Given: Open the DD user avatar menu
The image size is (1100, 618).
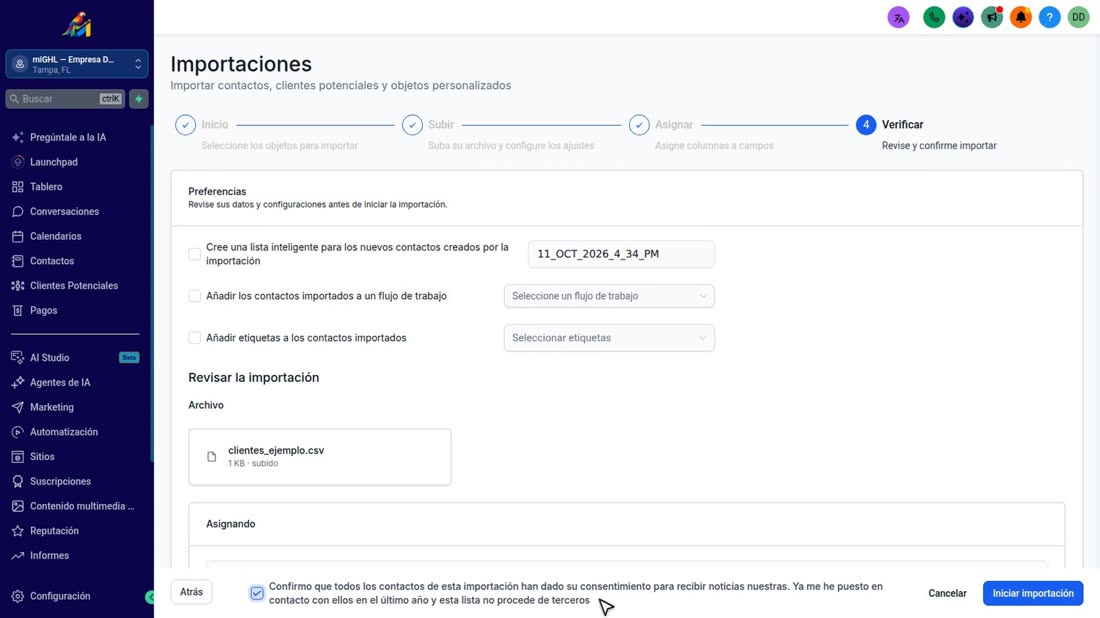Looking at the screenshot, I should [x=1078, y=18].
